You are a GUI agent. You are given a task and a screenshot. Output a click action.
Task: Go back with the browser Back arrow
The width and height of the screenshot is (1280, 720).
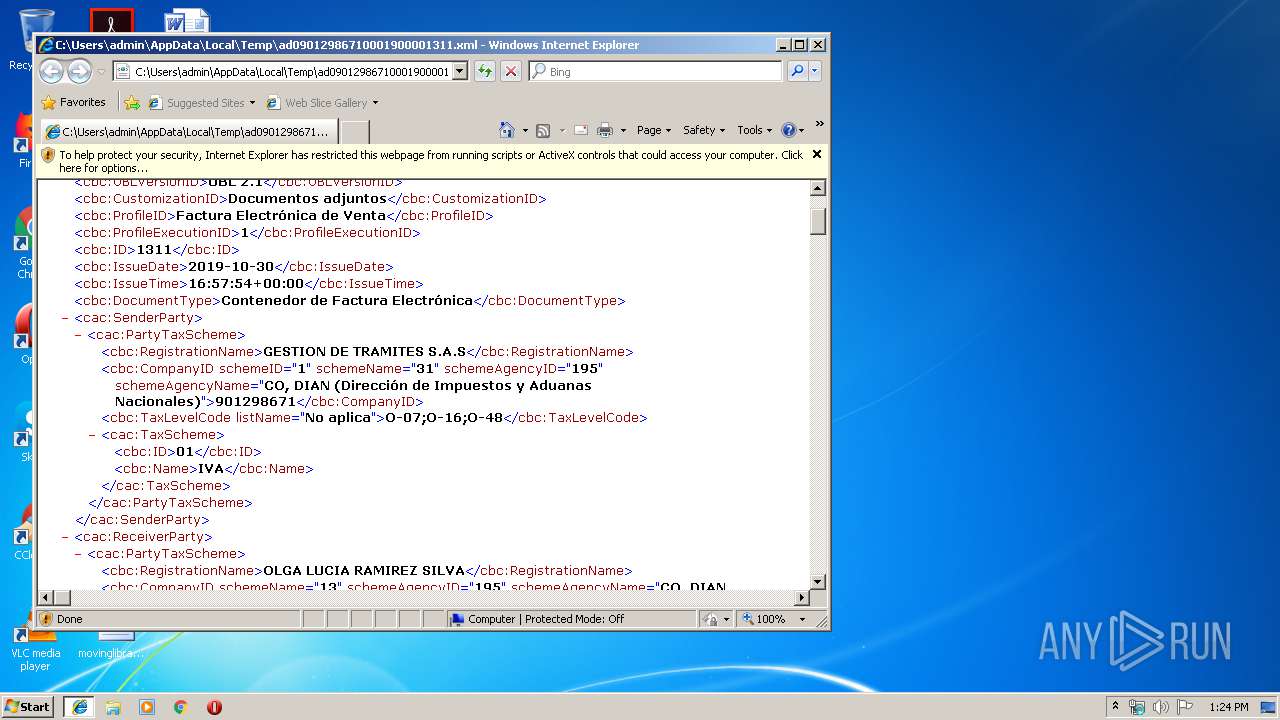(51, 71)
